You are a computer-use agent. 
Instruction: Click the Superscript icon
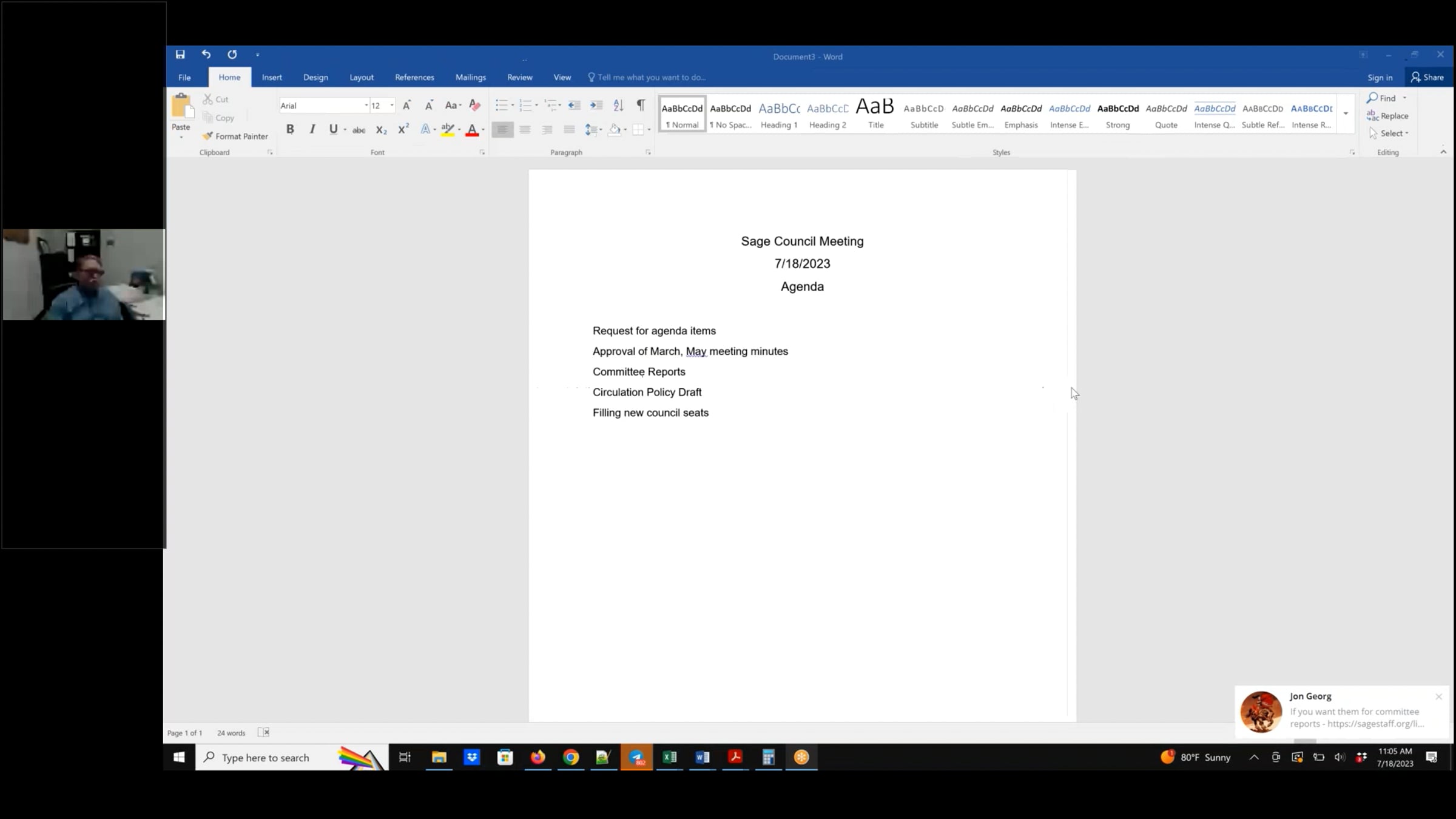tap(403, 129)
